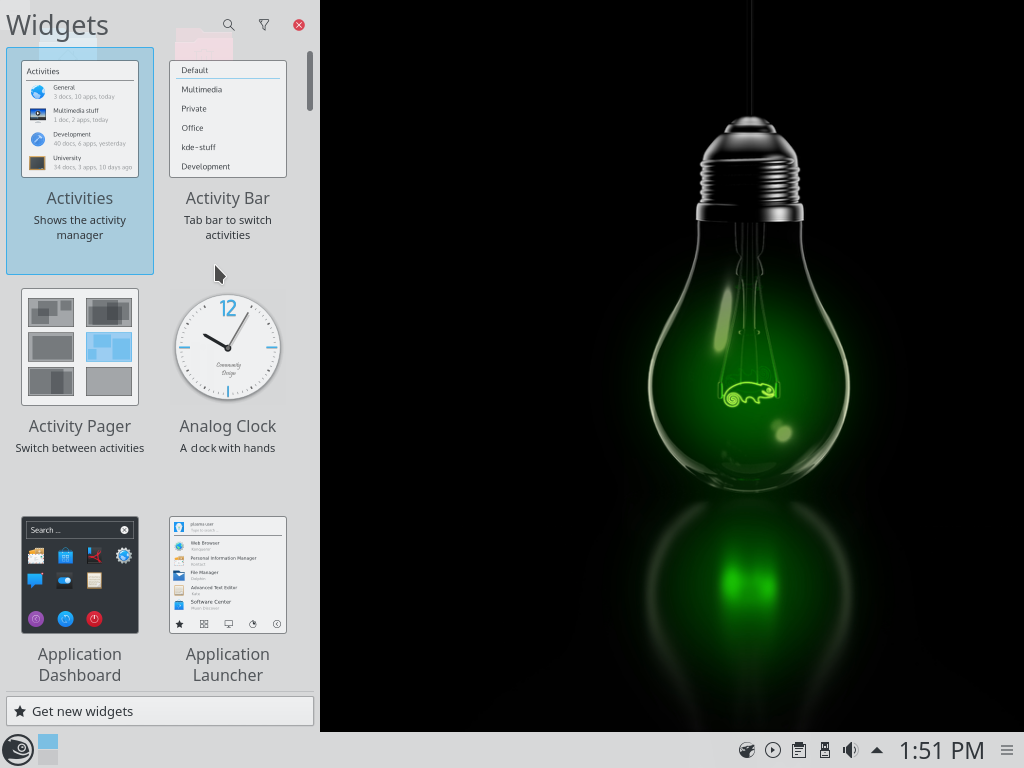
Task: Open the widget categories filter
Action: point(264,25)
